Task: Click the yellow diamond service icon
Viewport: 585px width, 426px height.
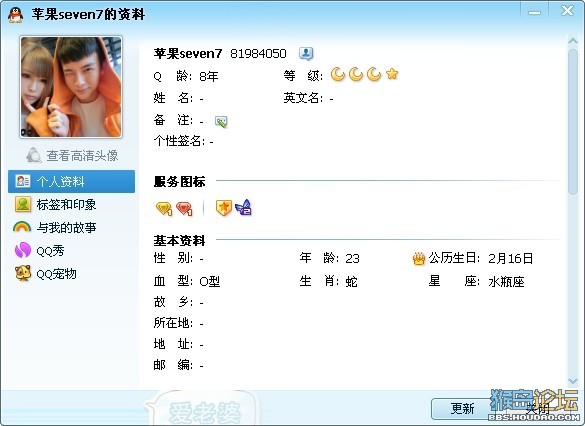Action: (x=164, y=209)
